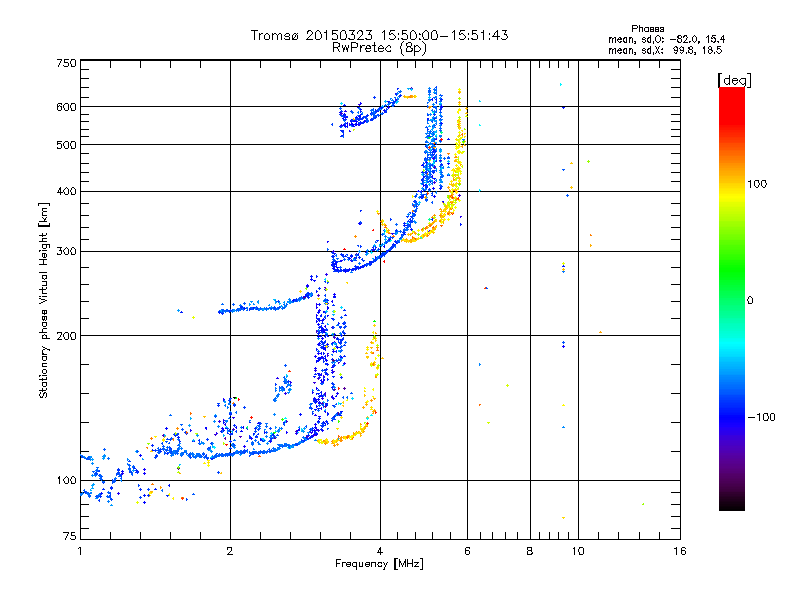
Task: Click the y-axis tick label '750'
Action: (x=66, y=63)
